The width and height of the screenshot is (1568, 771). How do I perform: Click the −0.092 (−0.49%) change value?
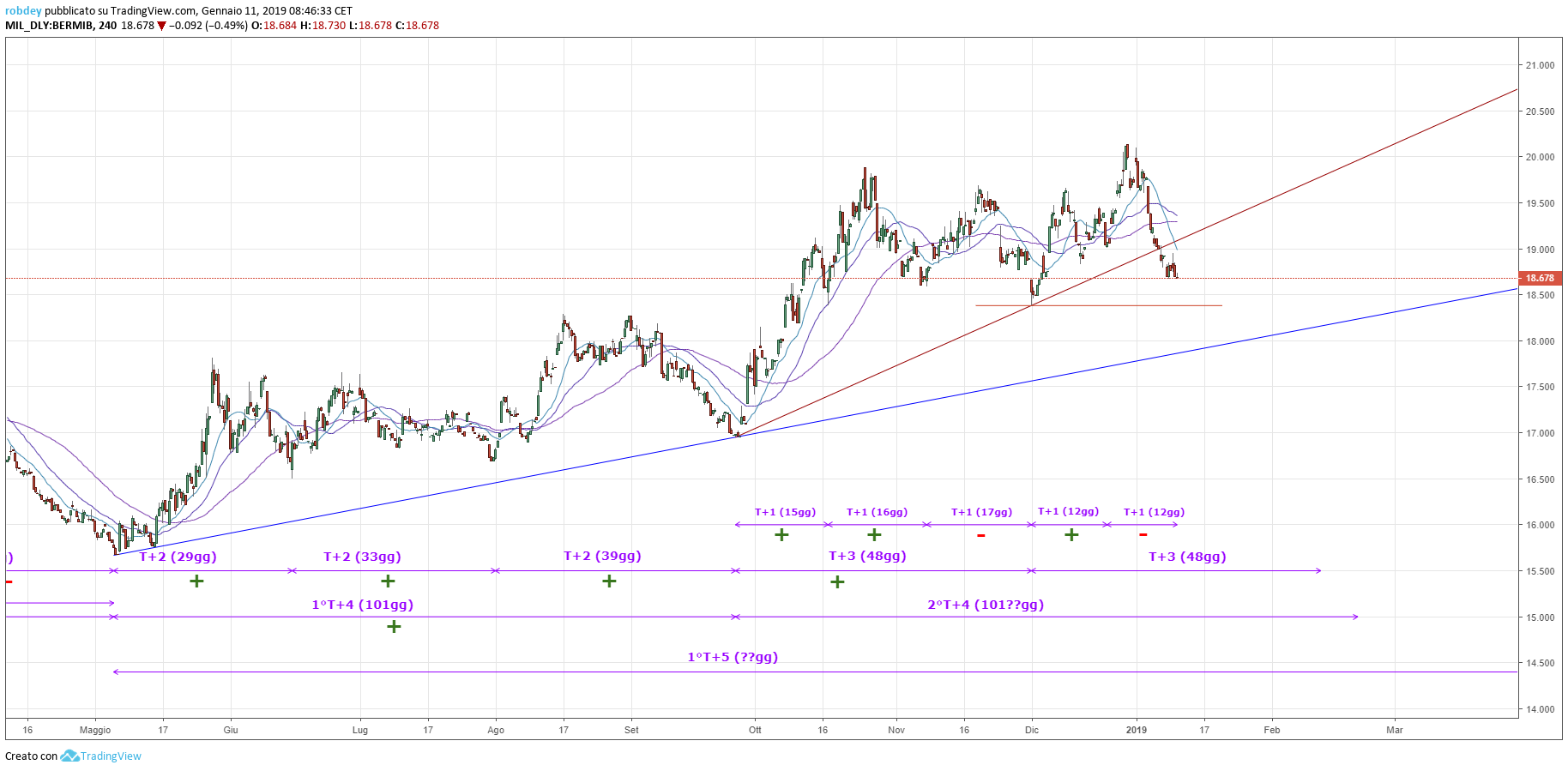click(208, 26)
